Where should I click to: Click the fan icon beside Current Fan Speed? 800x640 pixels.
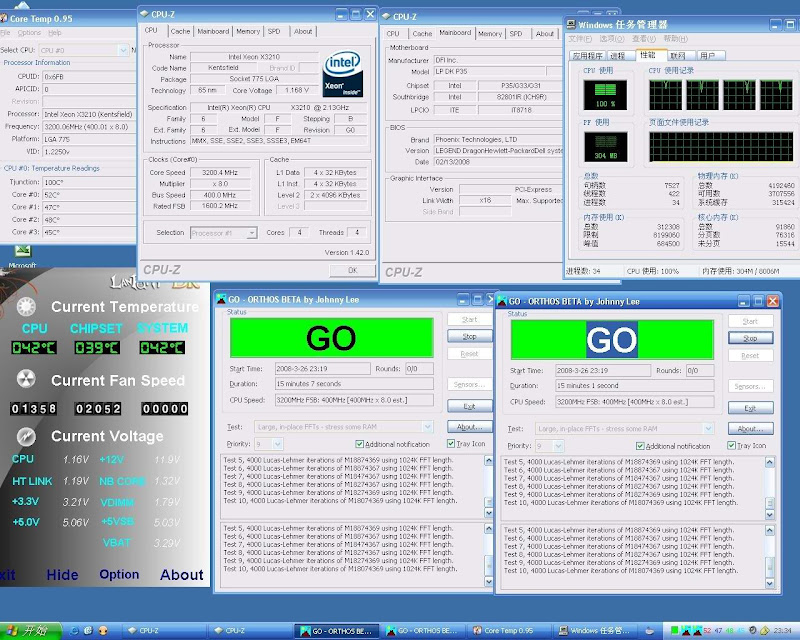tap(26, 379)
